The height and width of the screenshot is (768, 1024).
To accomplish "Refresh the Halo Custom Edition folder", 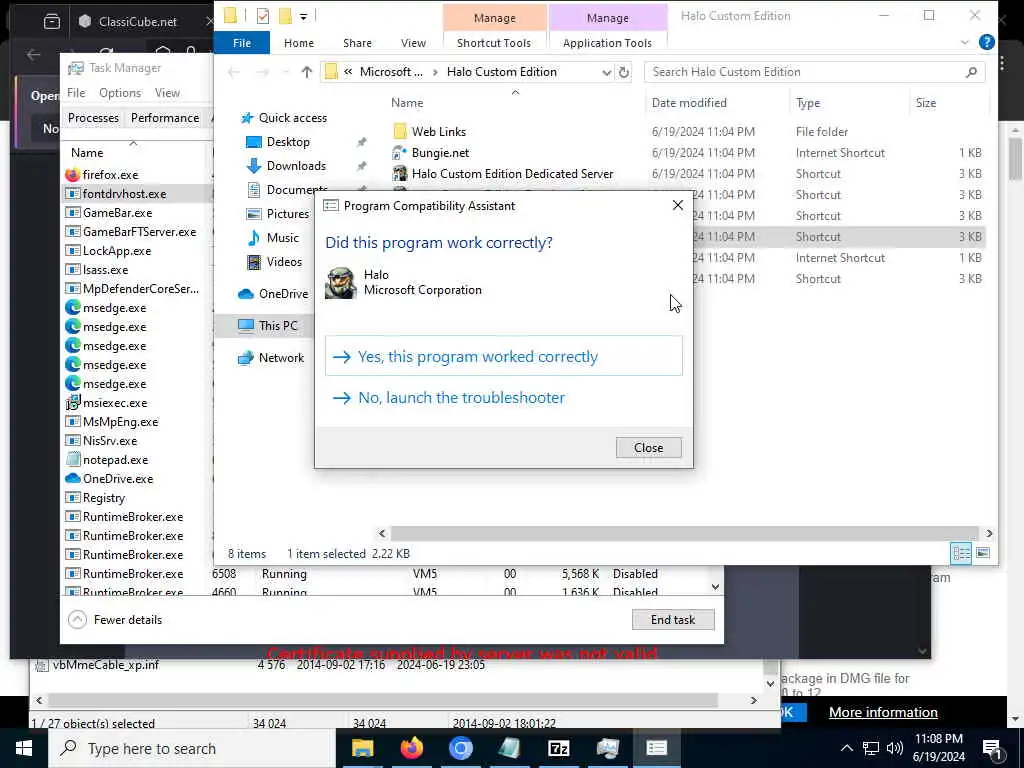I will tap(624, 72).
